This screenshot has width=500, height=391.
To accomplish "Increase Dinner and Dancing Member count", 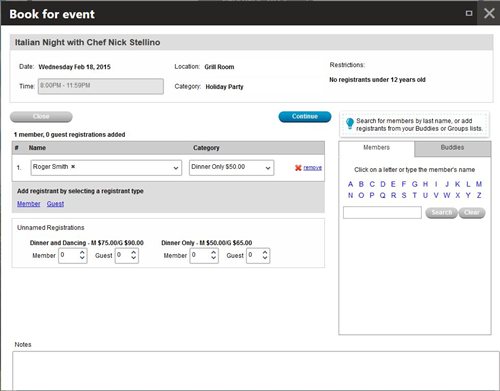I will tap(82, 253).
